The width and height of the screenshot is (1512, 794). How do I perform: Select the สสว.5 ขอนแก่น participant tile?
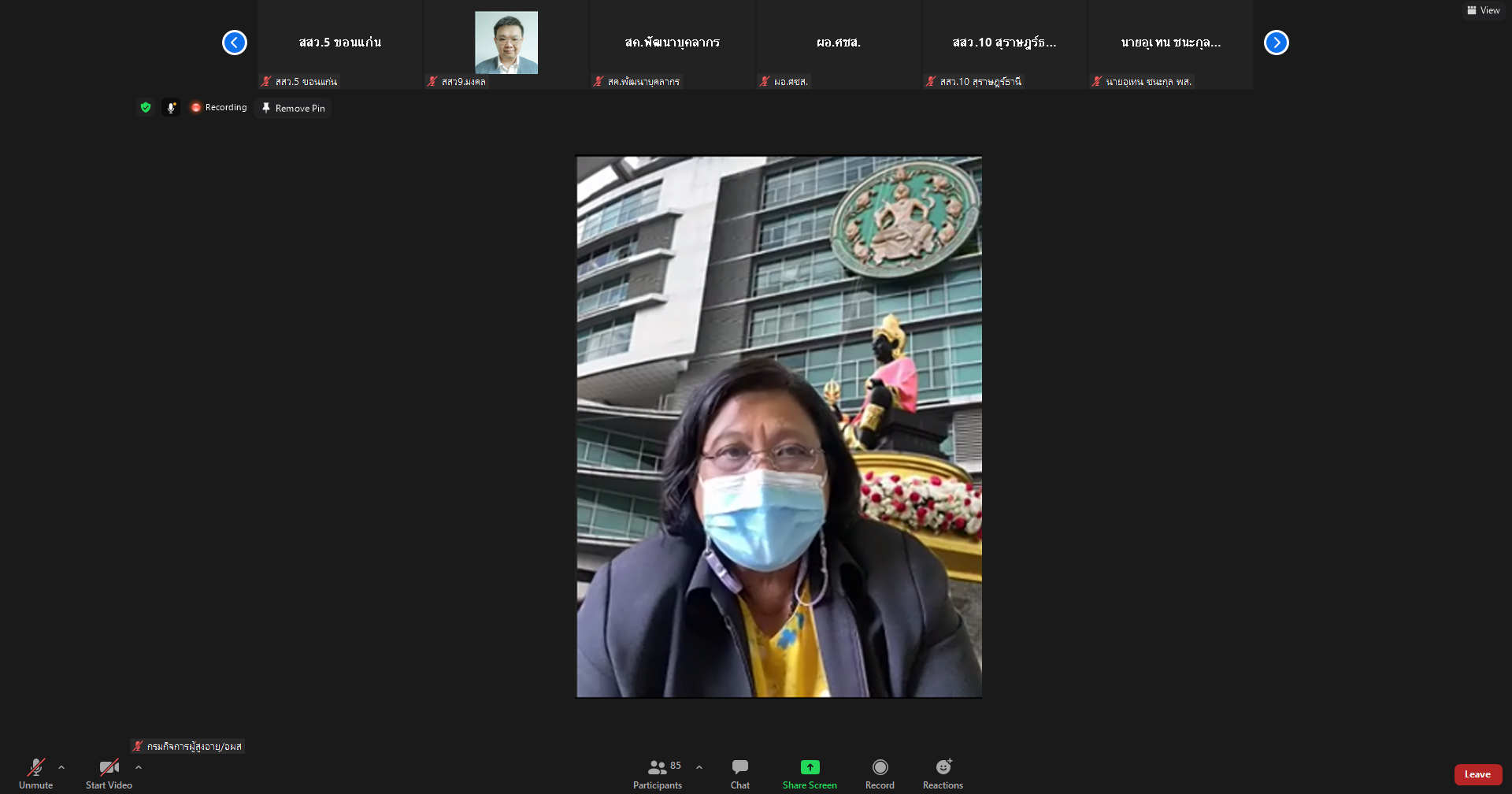click(340, 44)
